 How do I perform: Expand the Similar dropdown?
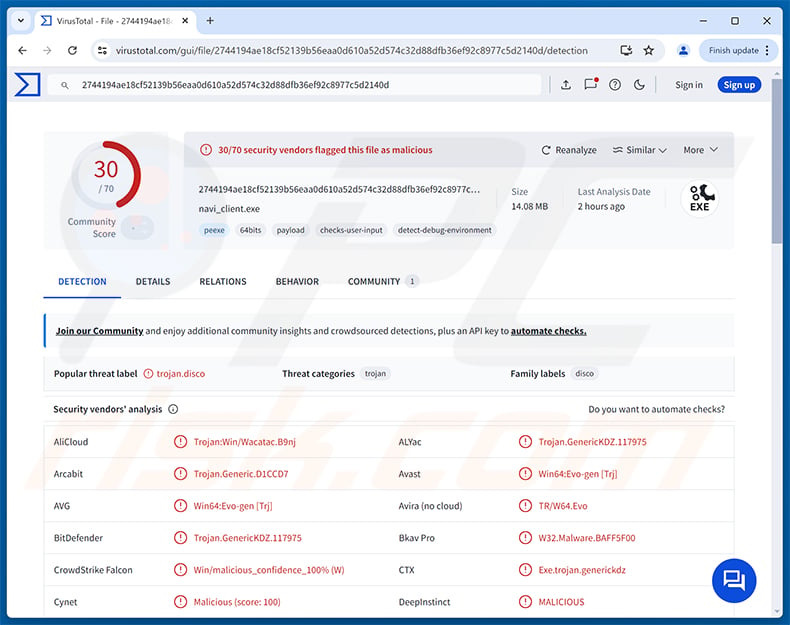639,150
